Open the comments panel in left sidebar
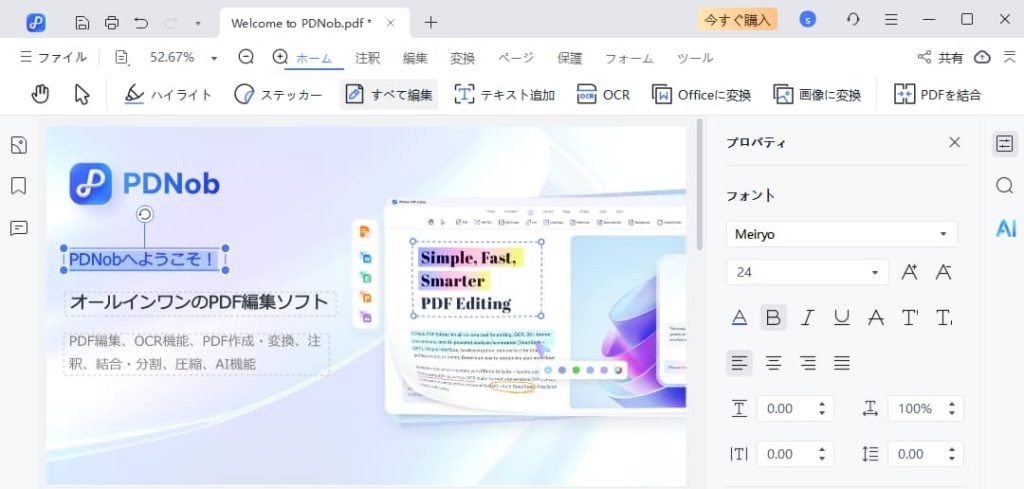 pos(19,228)
